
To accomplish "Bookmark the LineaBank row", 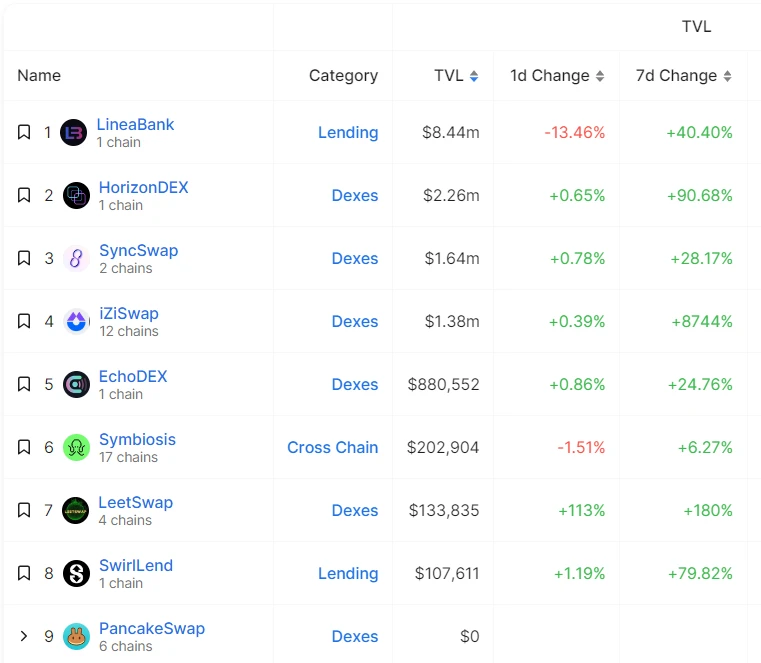I will click(x=24, y=132).
